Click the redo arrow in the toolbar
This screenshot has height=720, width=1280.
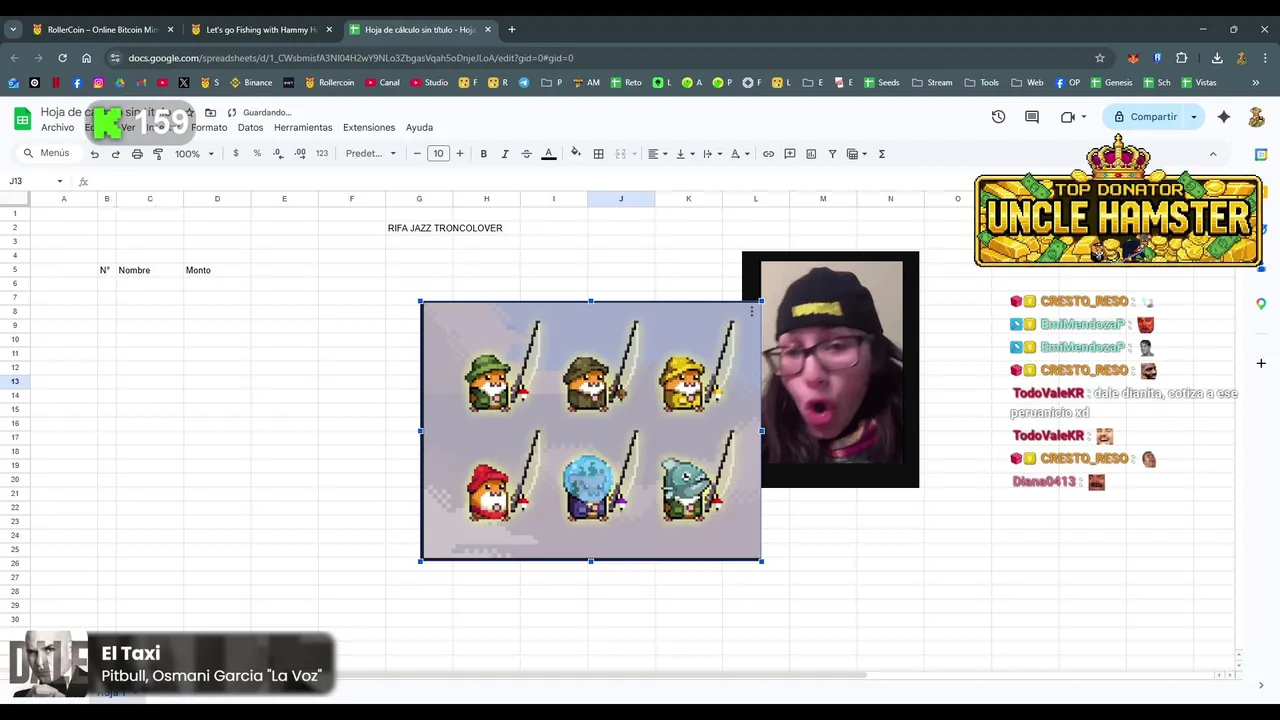pyautogui.click(x=115, y=154)
